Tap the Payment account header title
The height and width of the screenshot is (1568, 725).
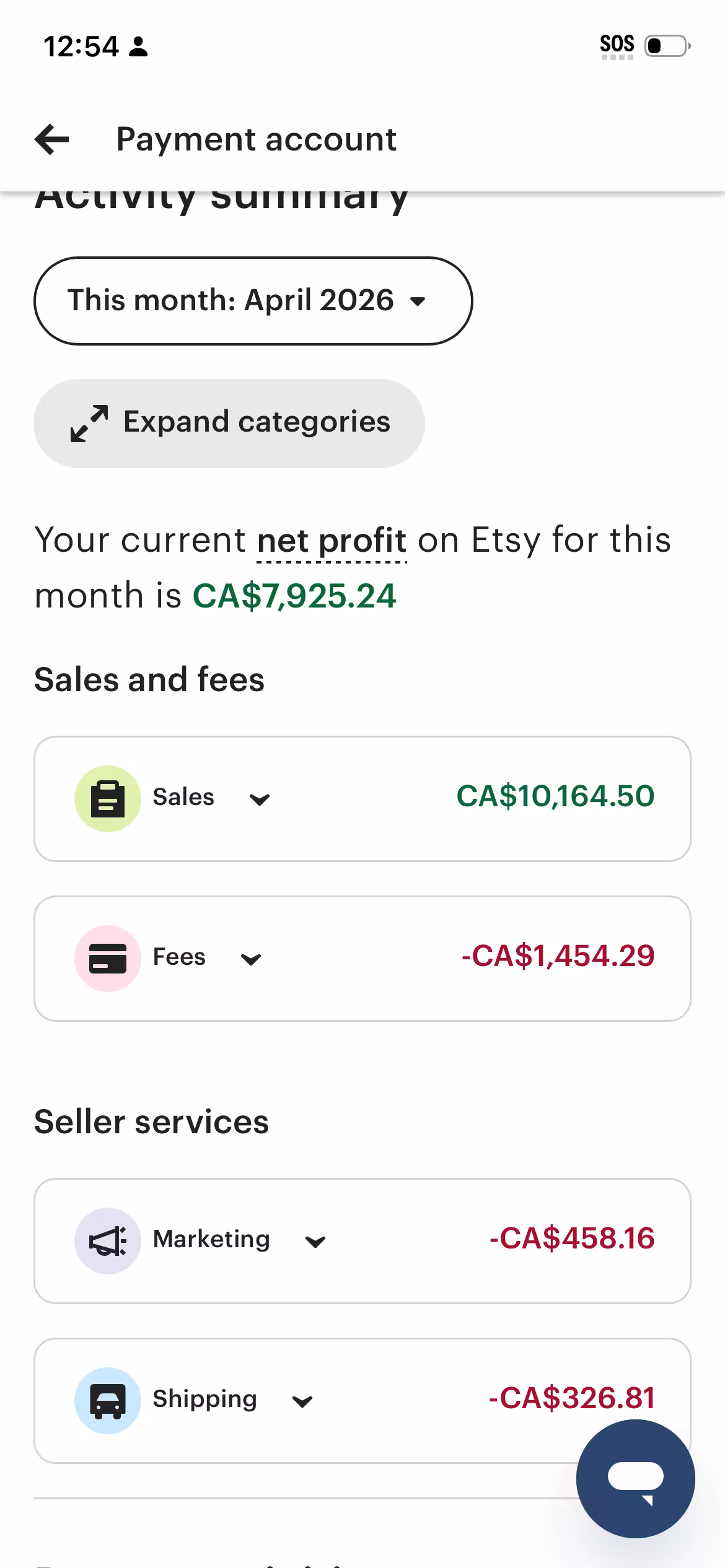(256, 139)
